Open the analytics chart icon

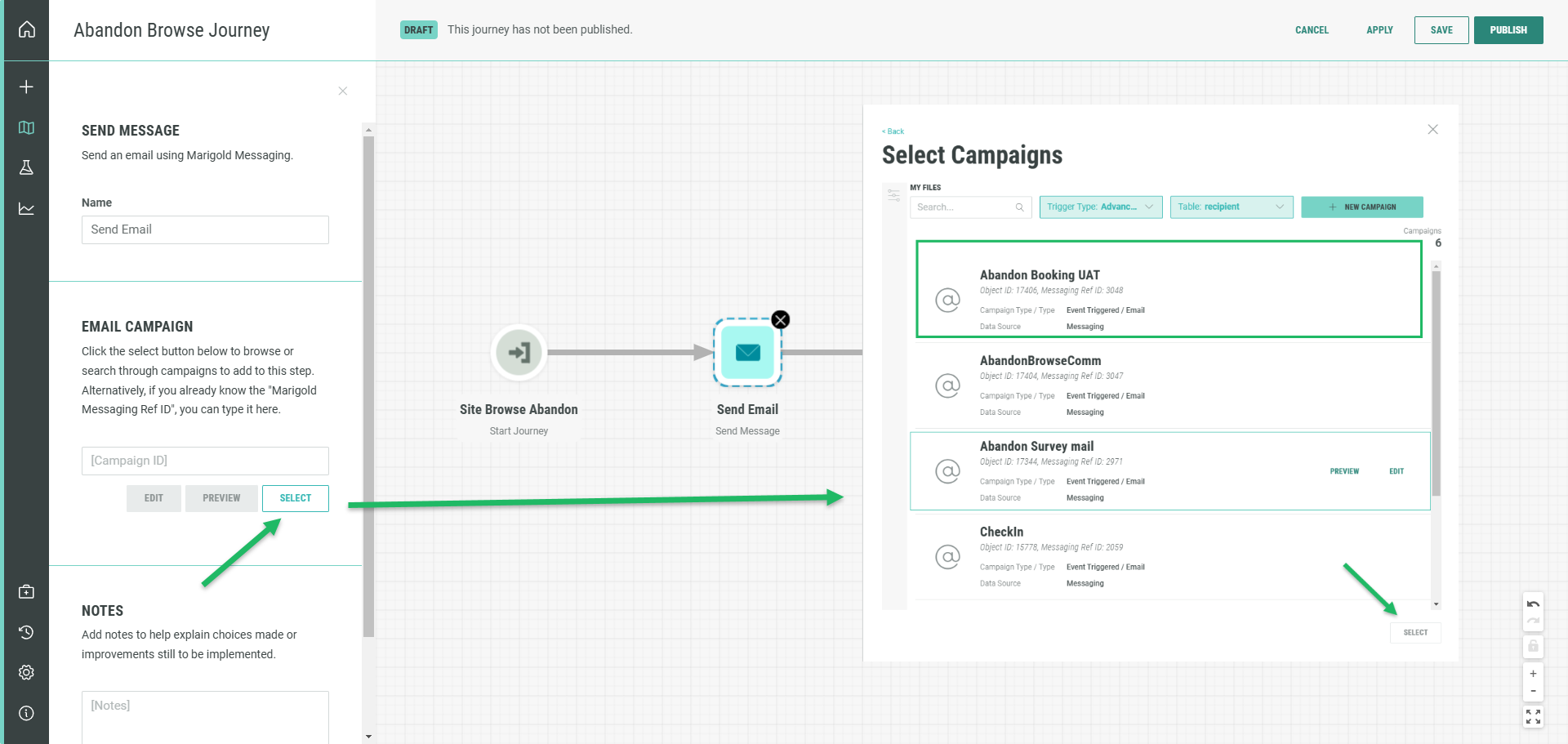click(x=26, y=209)
